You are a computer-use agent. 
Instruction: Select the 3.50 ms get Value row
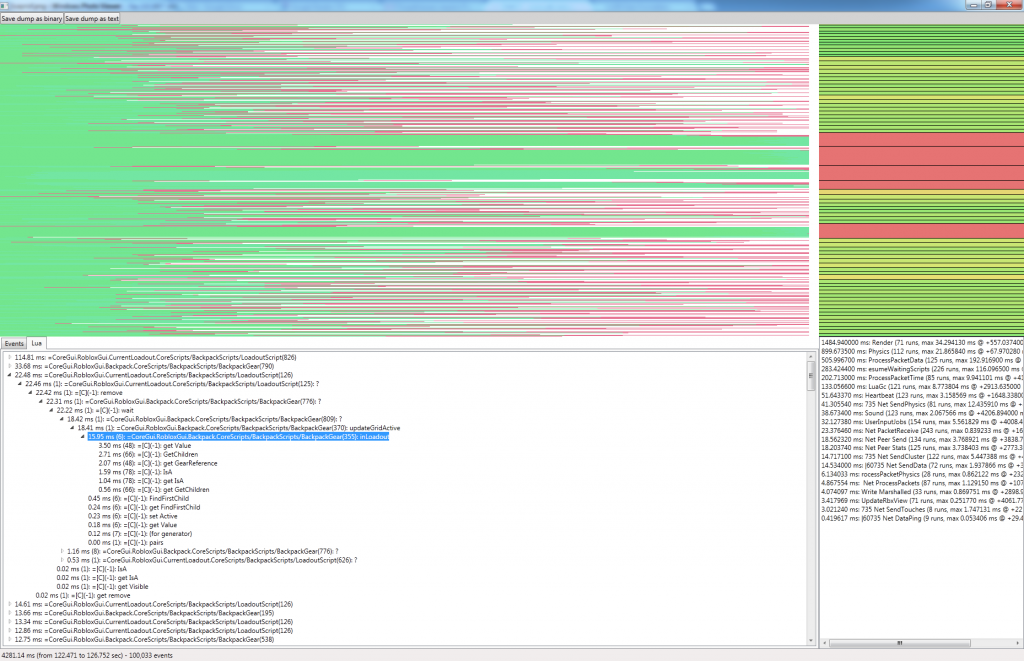click(x=144, y=445)
